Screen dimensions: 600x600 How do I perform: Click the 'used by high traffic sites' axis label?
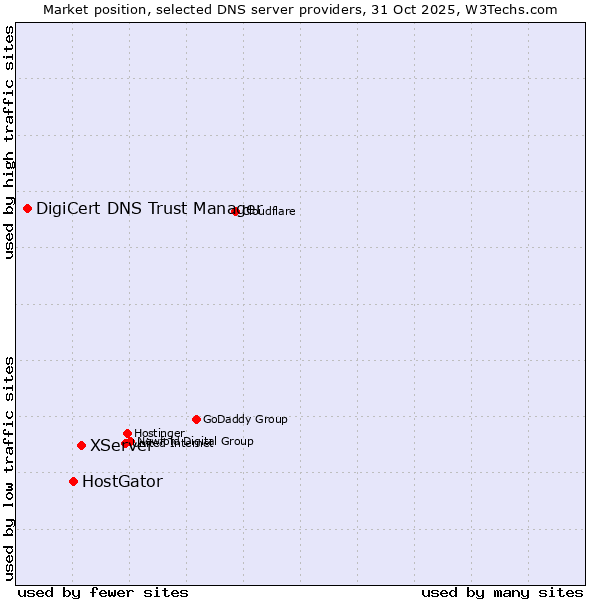pos(9,143)
